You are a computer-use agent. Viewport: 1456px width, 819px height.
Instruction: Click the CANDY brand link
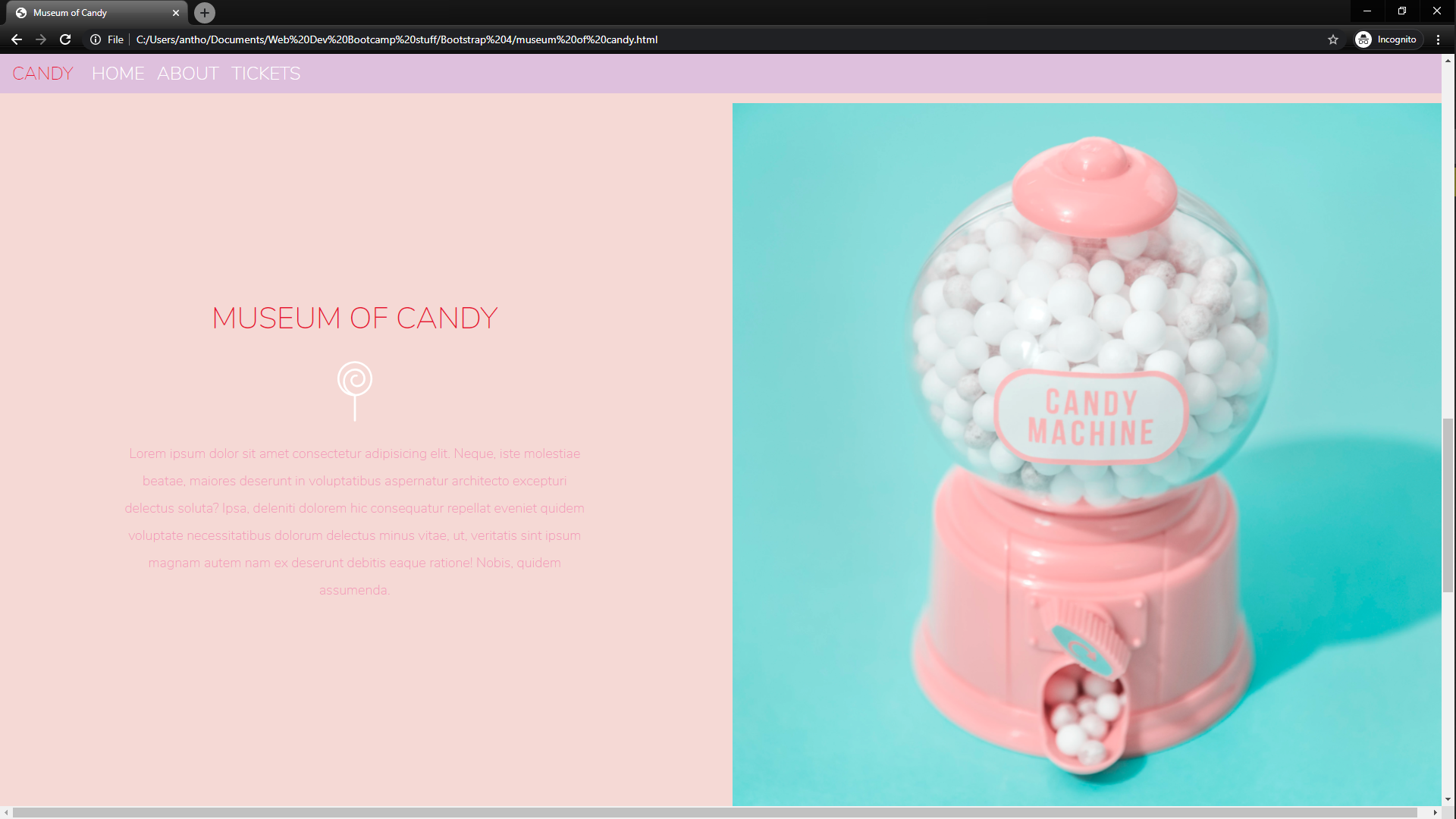tap(42, 73)
